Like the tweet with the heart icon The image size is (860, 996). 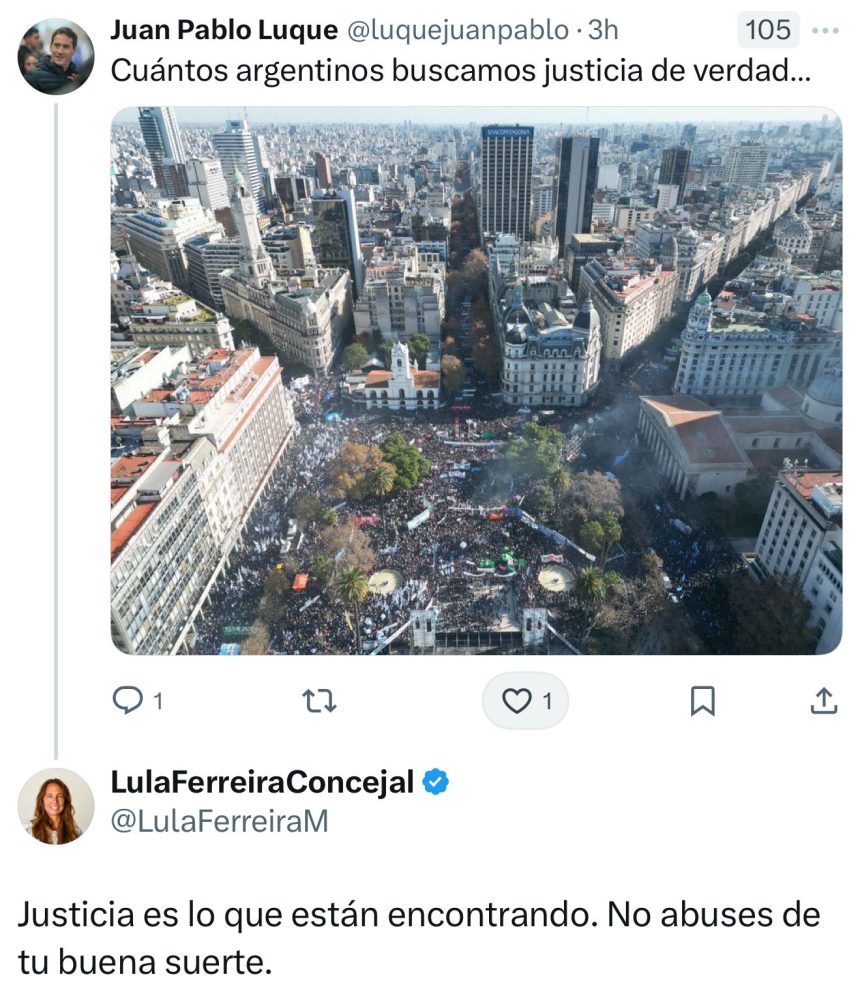(x=516, y=701)
